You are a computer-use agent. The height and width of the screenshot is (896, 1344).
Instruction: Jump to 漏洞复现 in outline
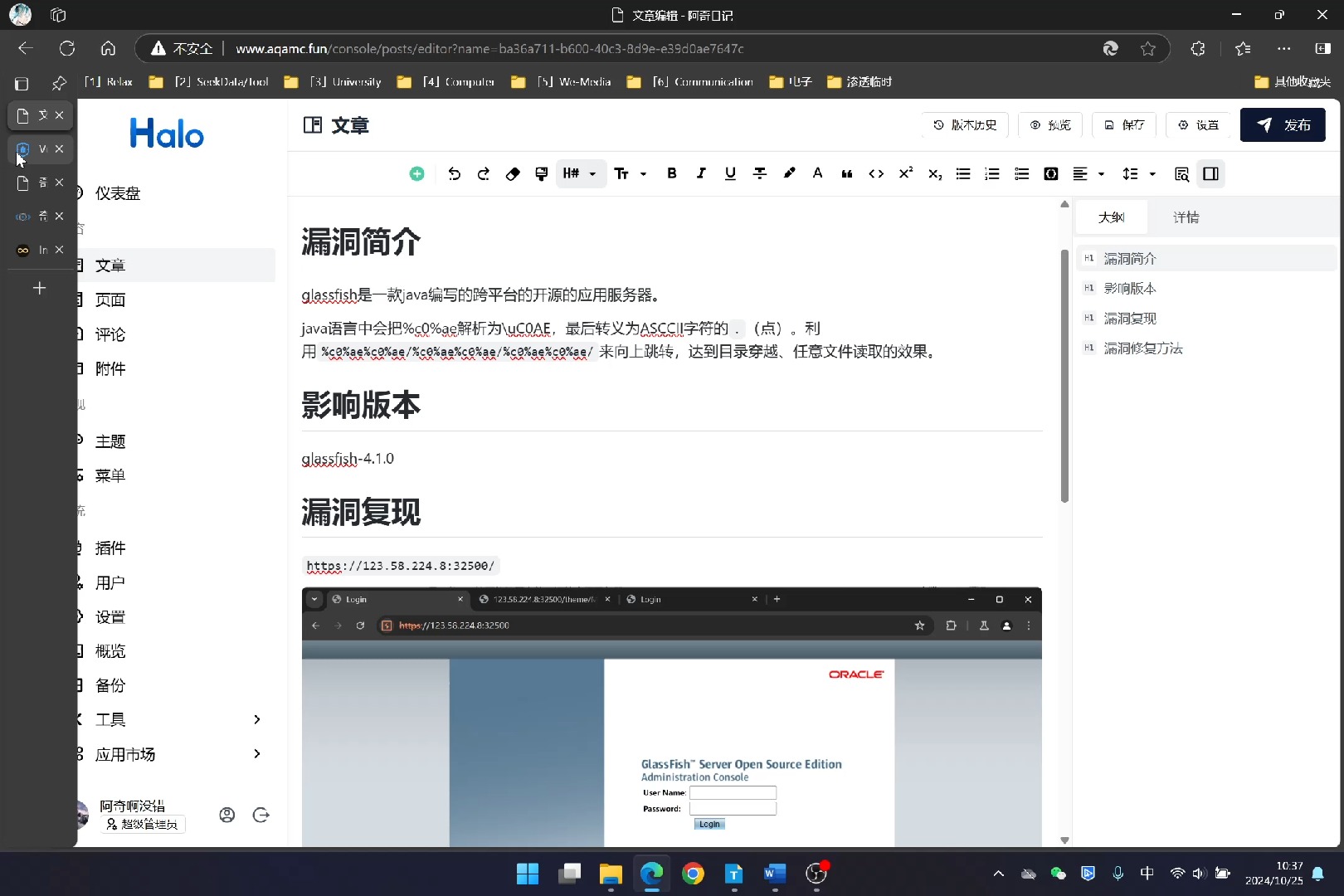tap(1206, 318)
